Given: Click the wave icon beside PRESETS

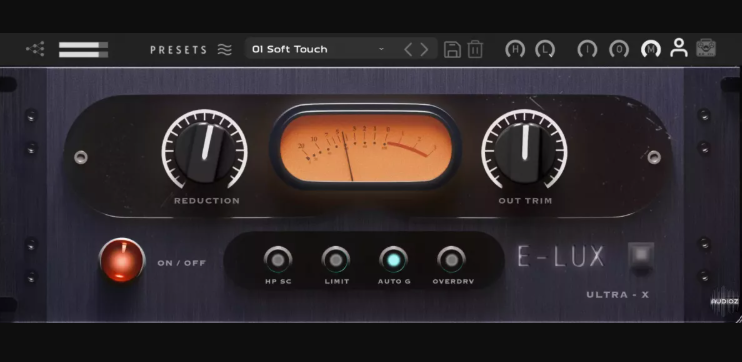Looking at the screenshot, I should (x=225, y=49).
